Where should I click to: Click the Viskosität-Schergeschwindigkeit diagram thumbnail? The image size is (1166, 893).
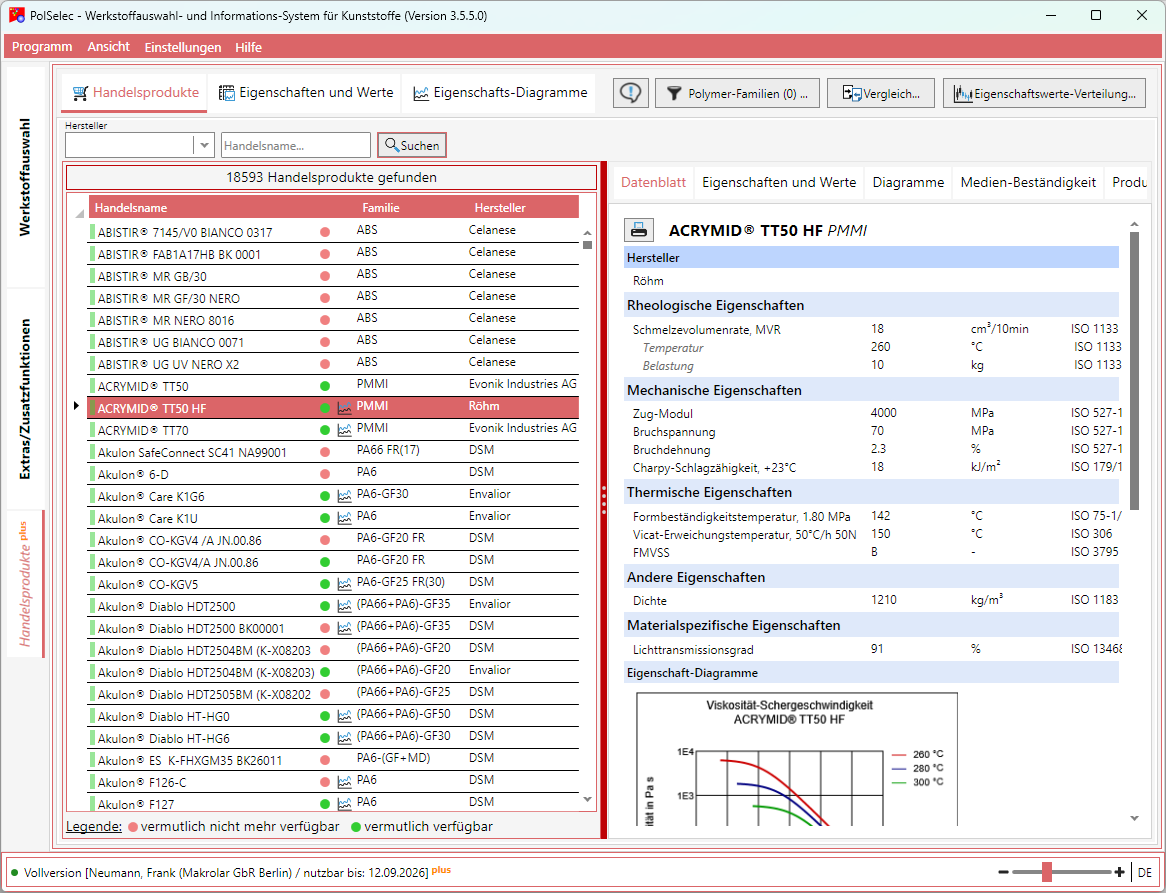796,758
